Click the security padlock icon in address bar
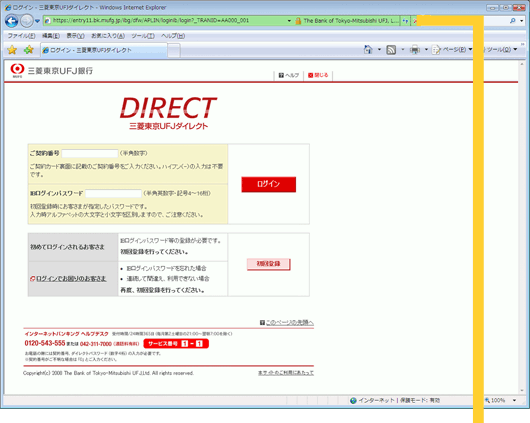Screen dimensions: 530x423 (x=298, y=21)
